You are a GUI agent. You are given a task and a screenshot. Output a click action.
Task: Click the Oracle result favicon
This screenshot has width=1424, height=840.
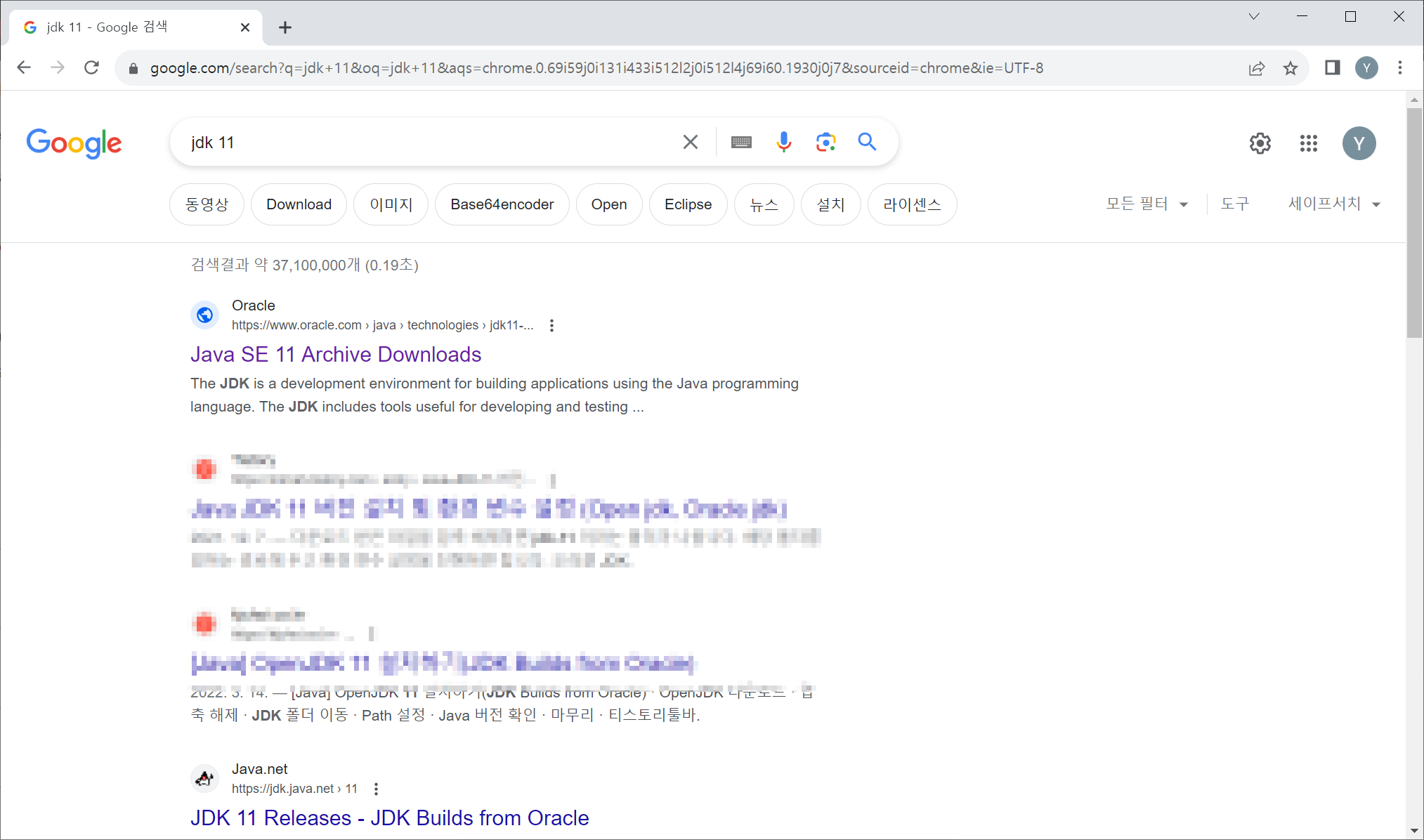coord(205,315)
